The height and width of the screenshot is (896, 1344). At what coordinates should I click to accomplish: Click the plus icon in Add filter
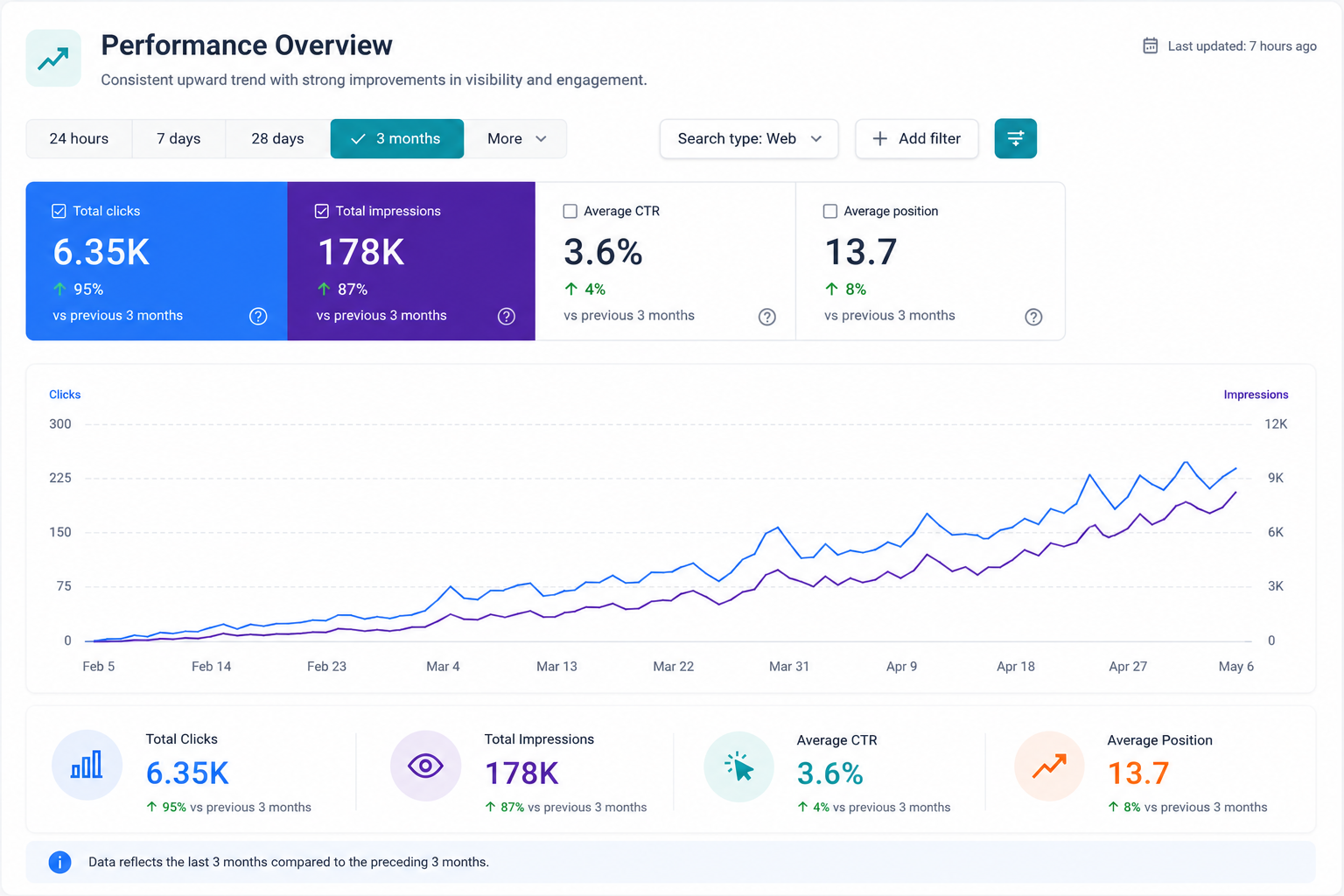[880, 138]
